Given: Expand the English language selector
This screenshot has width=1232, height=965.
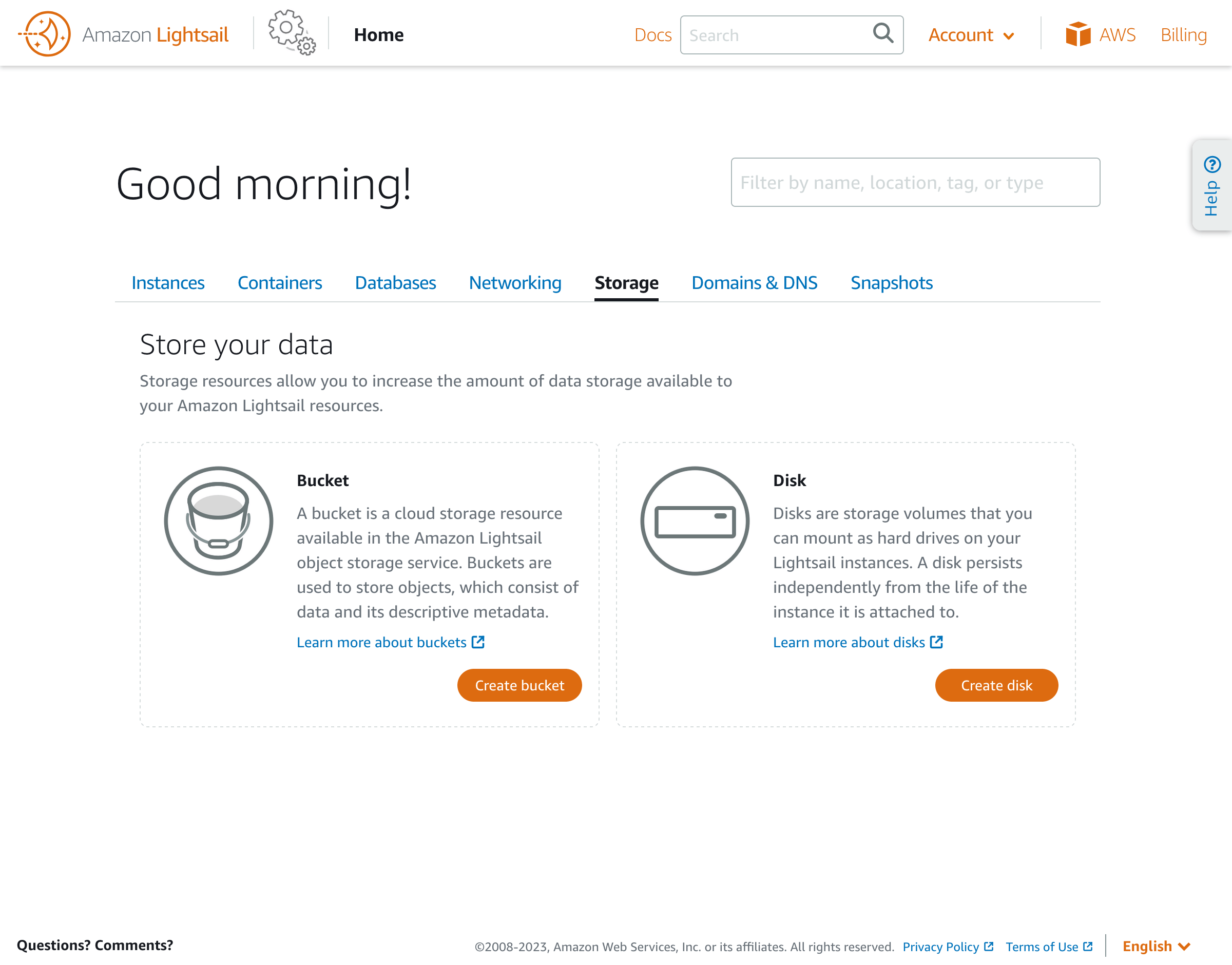Looking at the screenshot, I should click(1157, 946).
